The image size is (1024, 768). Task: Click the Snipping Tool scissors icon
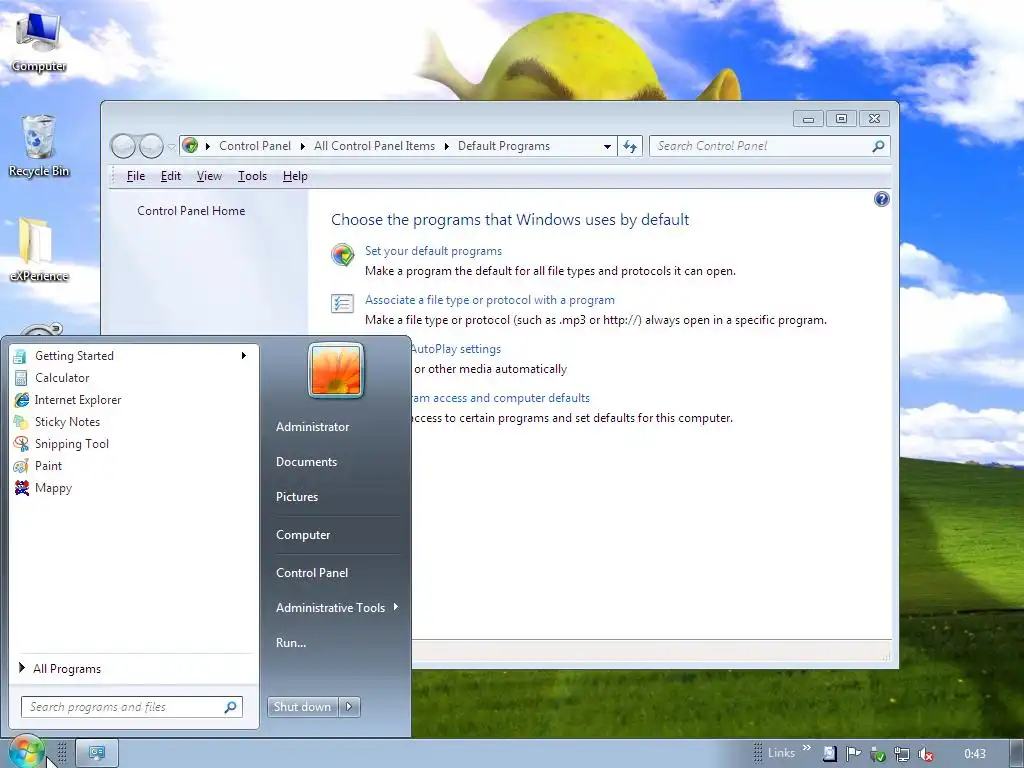21,444
